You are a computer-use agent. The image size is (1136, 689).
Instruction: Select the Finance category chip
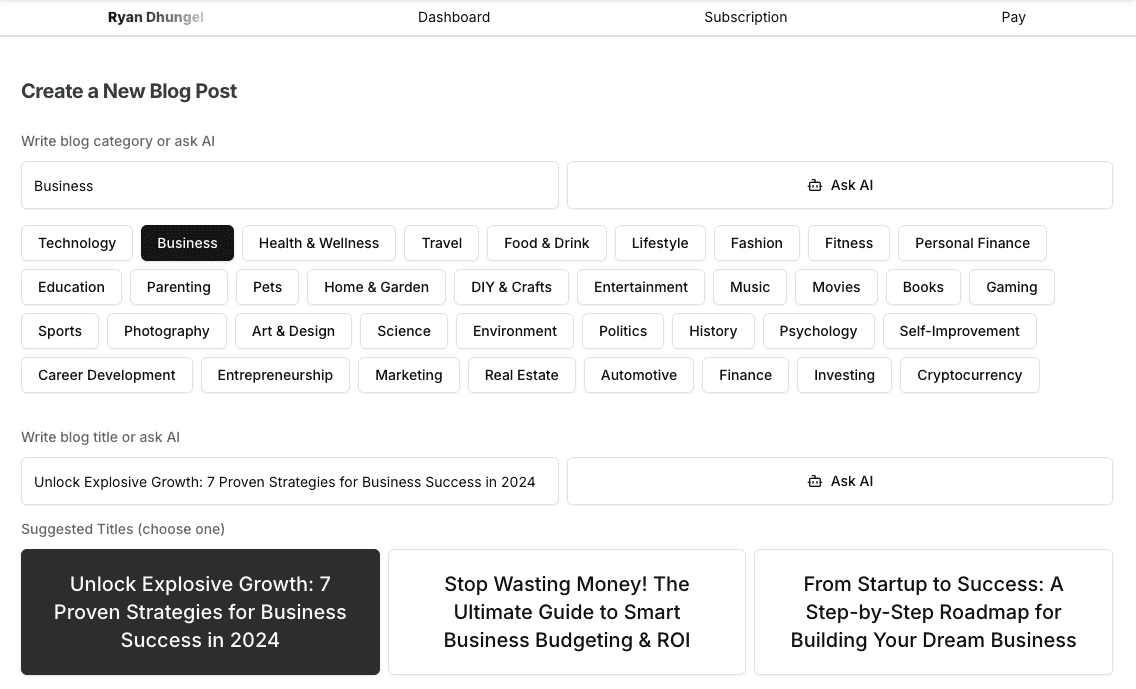746,375
